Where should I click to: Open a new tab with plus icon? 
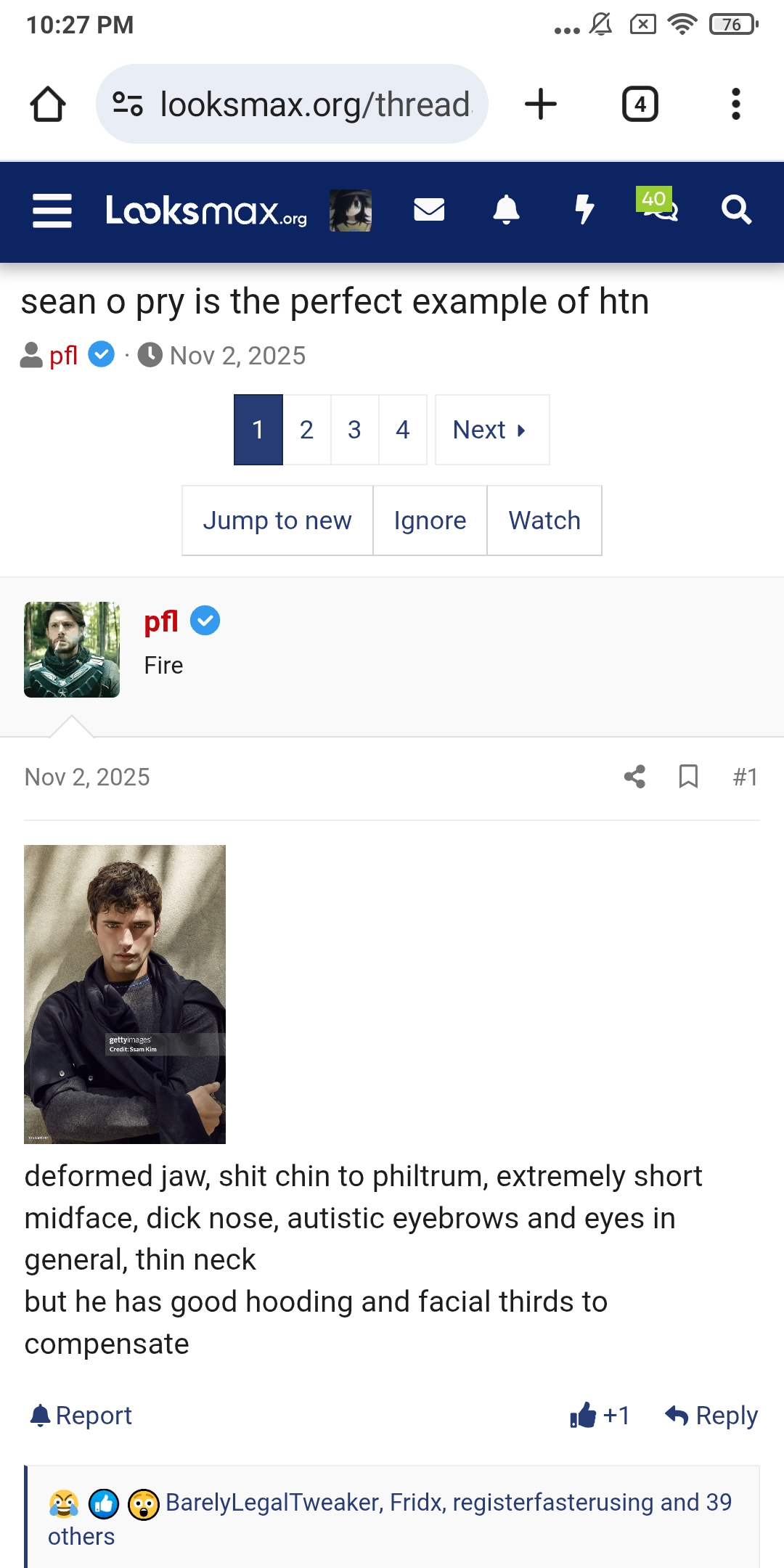(541, 104)
